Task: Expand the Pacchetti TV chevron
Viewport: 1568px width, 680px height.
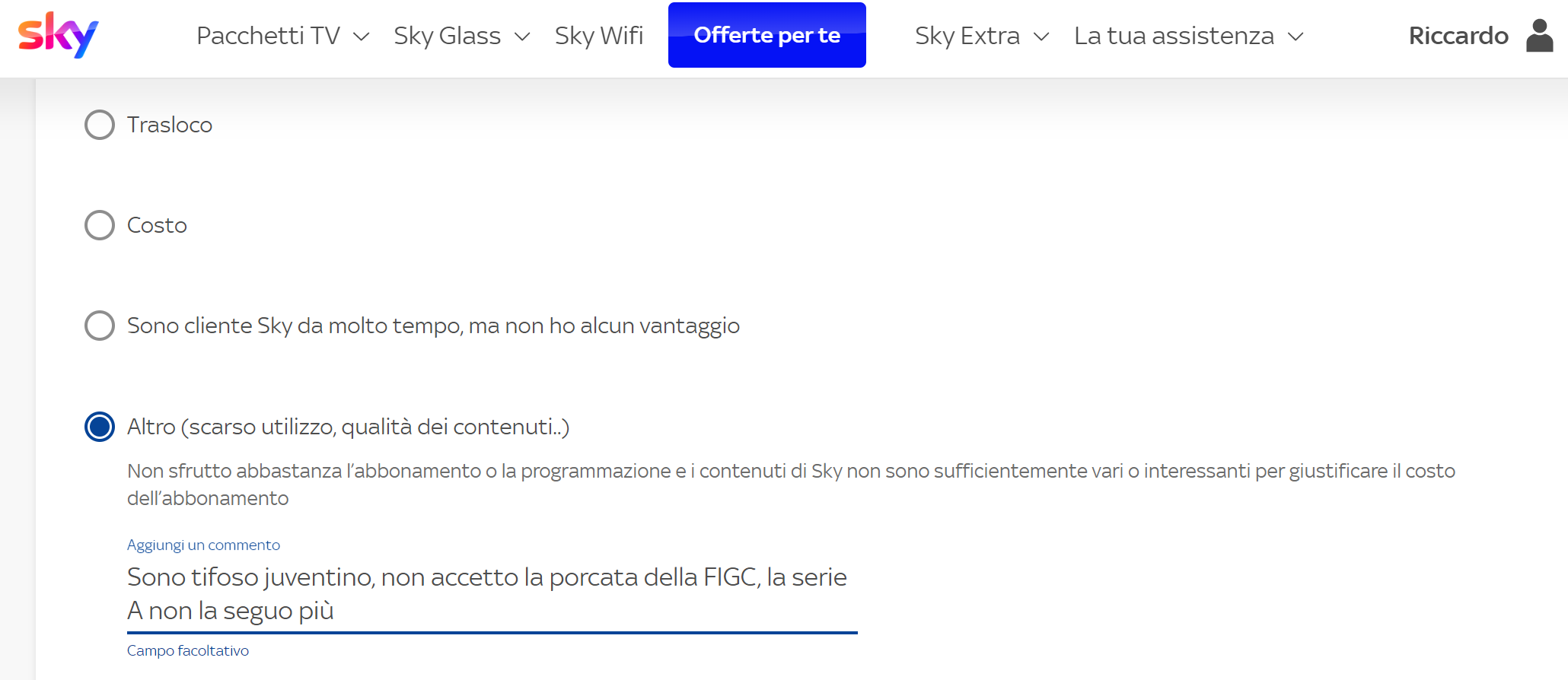Action: pyautogui.click(x=362, y=37)
